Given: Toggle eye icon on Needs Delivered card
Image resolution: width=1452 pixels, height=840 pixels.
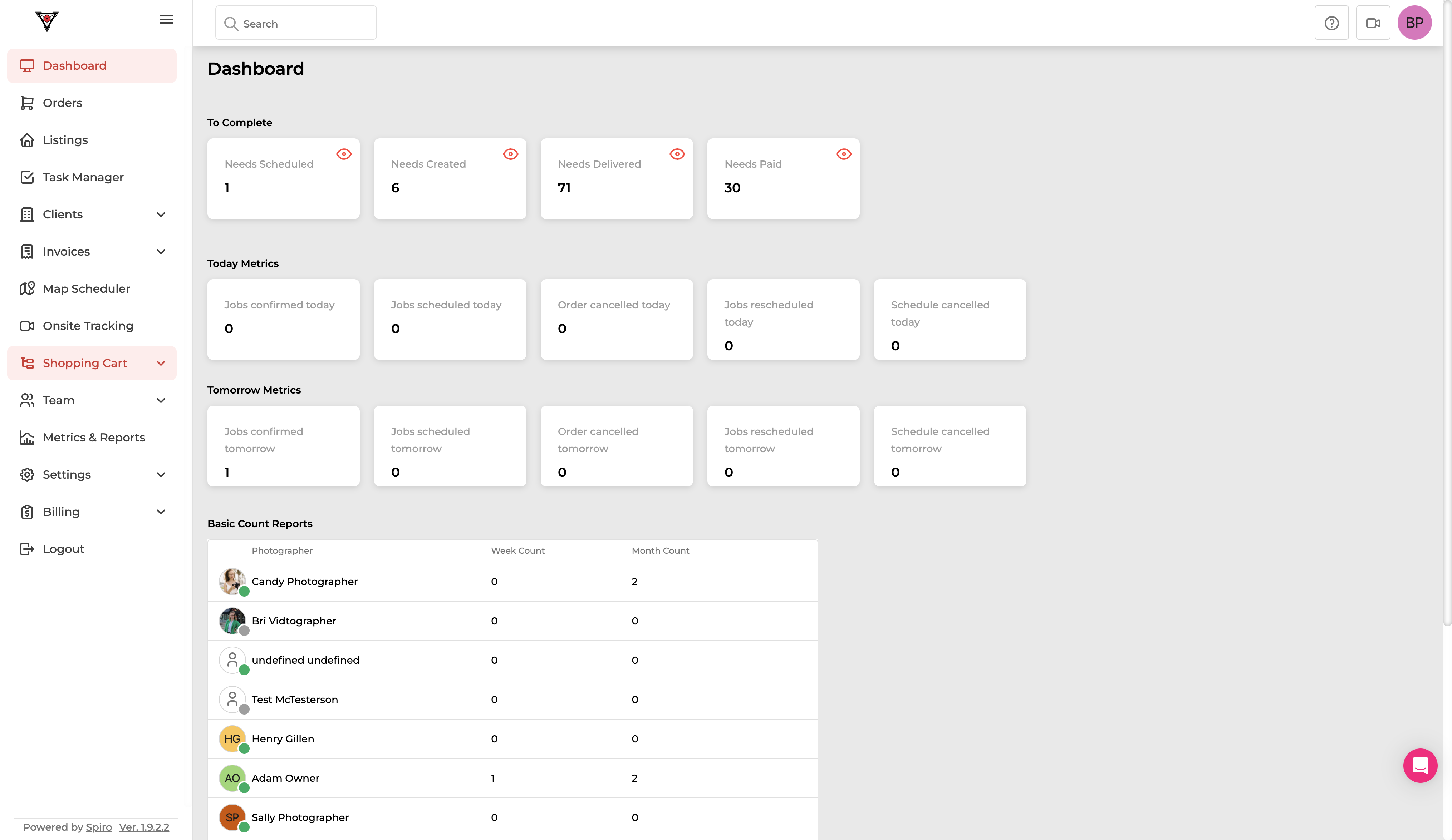Looking at the screenshot, I should pyautogui.click(x=677, y=154).
